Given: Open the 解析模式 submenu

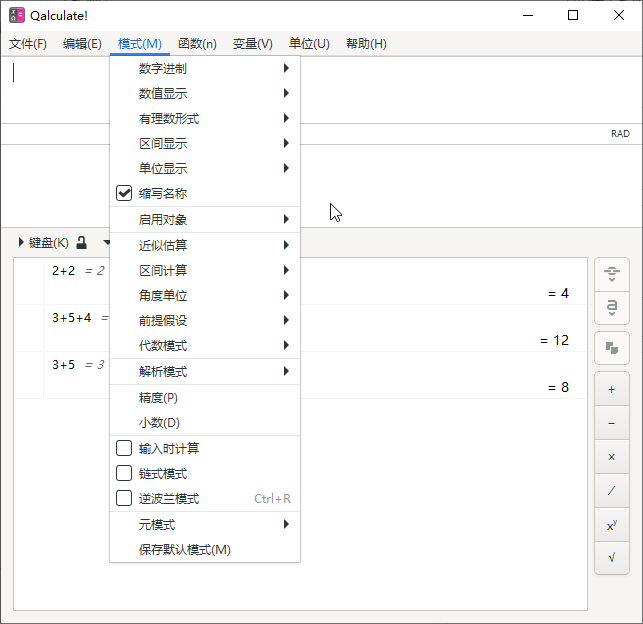Looking at the screenshot, I should coord(205,371).
